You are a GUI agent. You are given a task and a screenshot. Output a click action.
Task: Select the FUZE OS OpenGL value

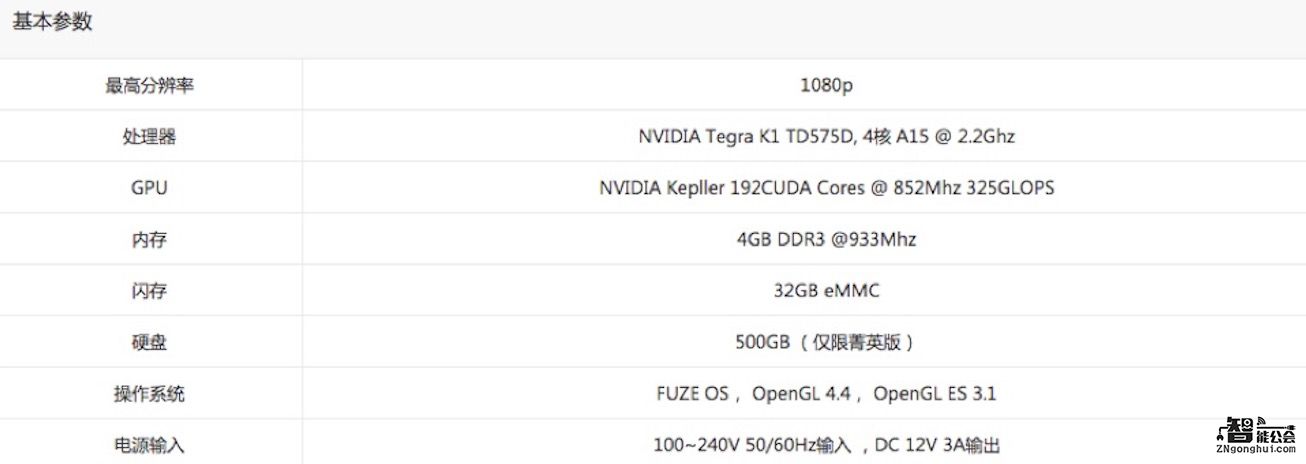click(x=826, y=394)
